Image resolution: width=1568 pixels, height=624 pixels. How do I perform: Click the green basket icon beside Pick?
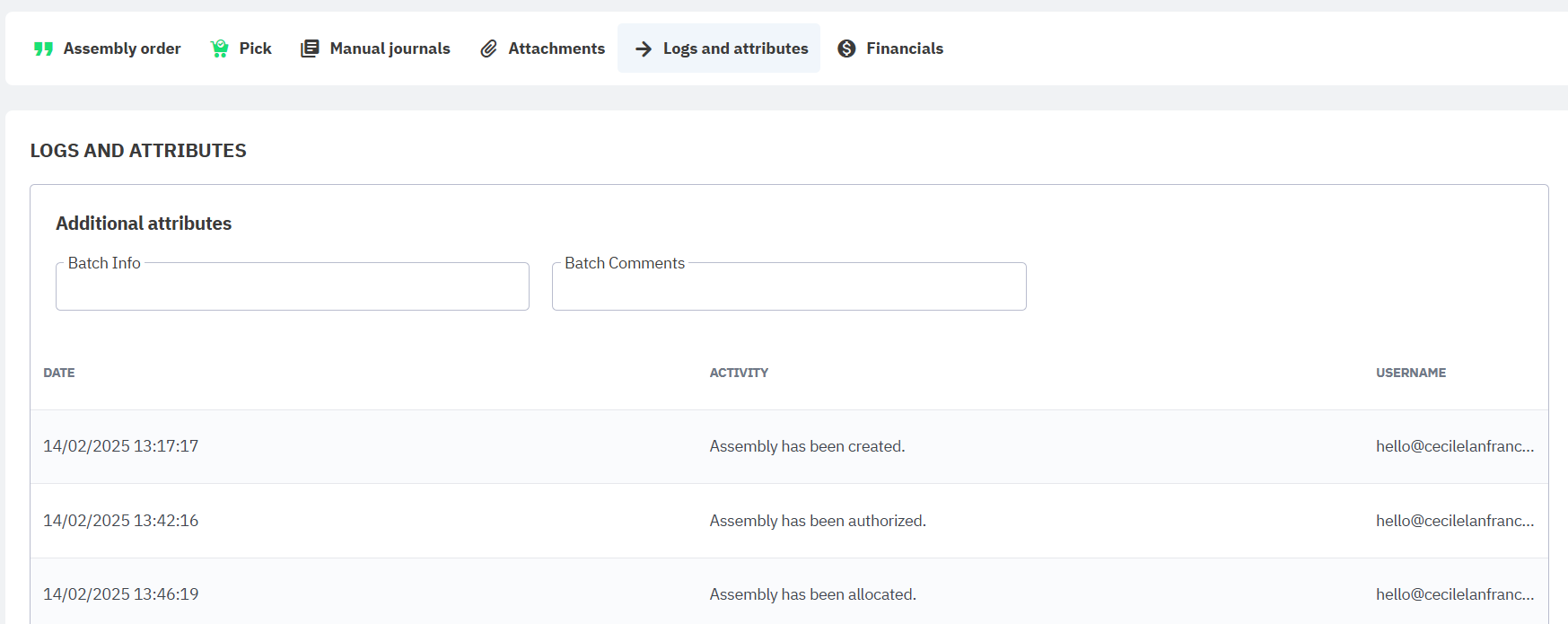pyautogui.click(x=219, y=48)
